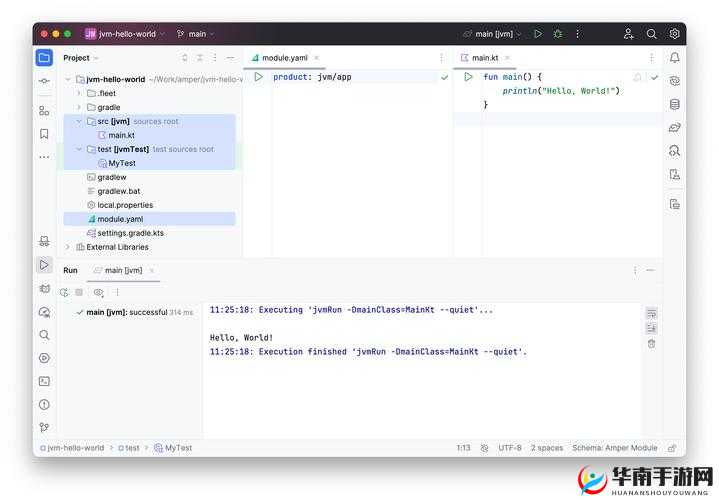Close the main [jvm] Run tab
719x500 pixels.
click(152, 270)
